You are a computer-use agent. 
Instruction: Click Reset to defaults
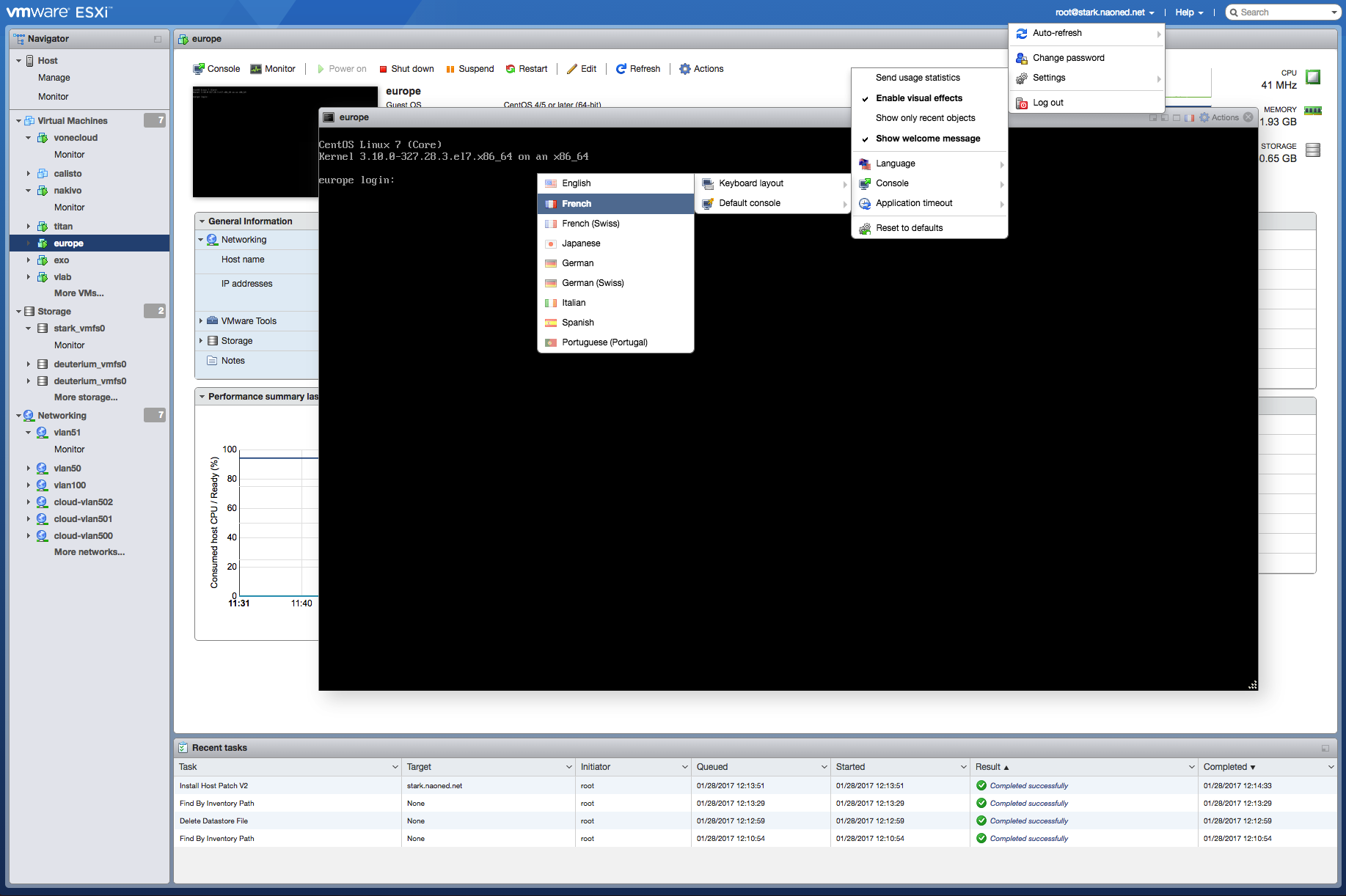coord(929,228)
